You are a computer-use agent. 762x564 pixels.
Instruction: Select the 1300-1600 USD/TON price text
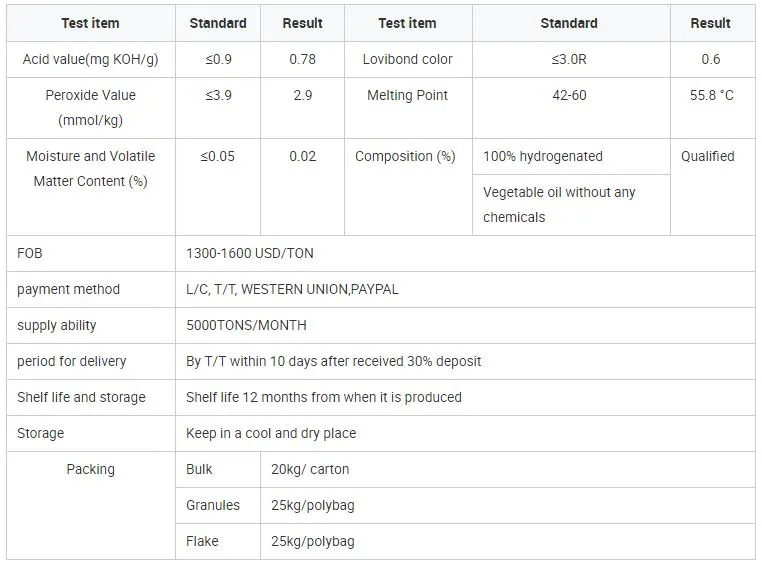pos(250,253)
